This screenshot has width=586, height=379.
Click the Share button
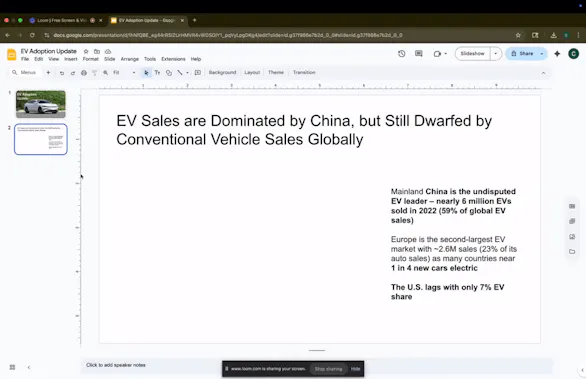tap(522, 54)
